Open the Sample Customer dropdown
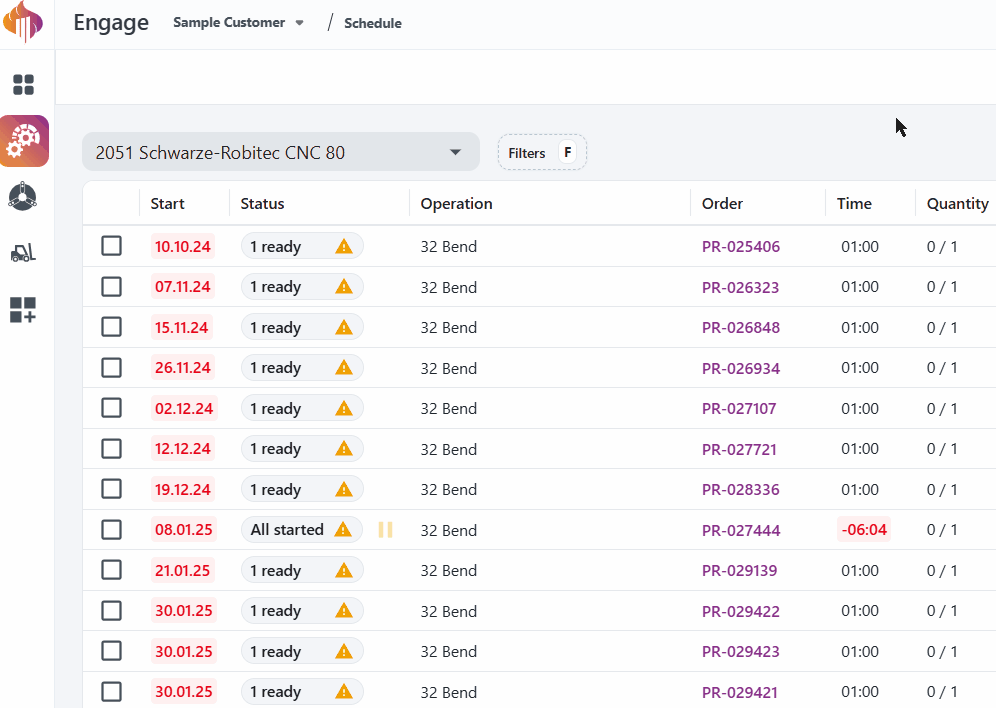Screen dimensions: 996x708 click(238, 23)
